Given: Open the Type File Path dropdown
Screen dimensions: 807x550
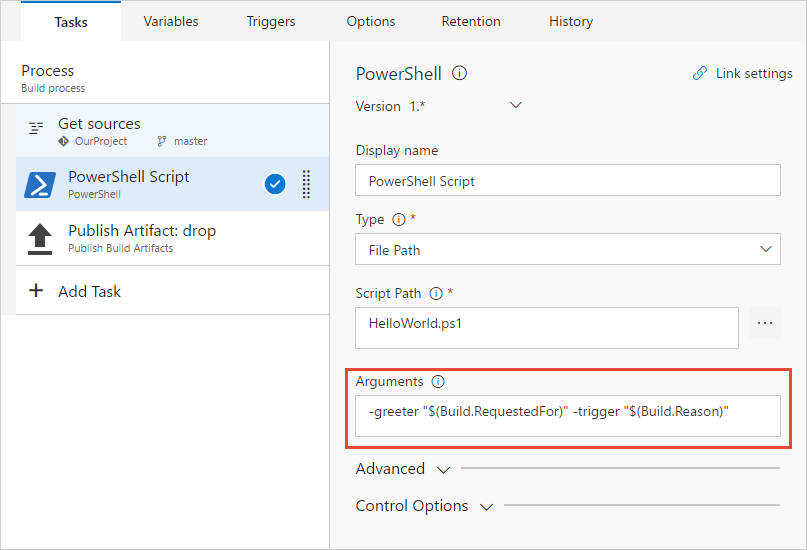Looking at the screenshot, I should [x=567, y=248].
